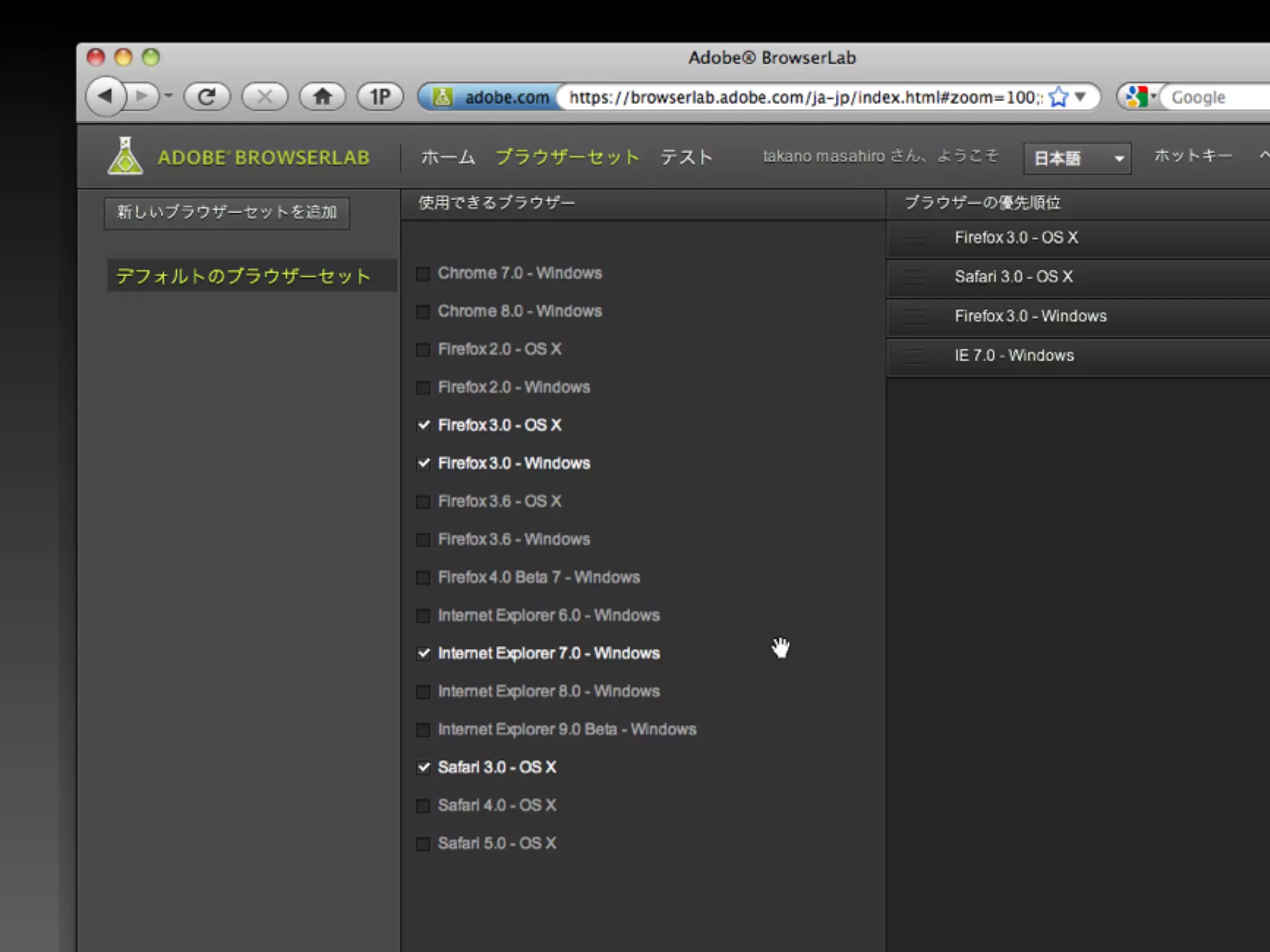Image resolution: width=1270 pixels, height=952 pixels.
Task: Select デフォルトのブラウザーセット in sidebar
Action: pyautogui.click(x=244, y=276)
